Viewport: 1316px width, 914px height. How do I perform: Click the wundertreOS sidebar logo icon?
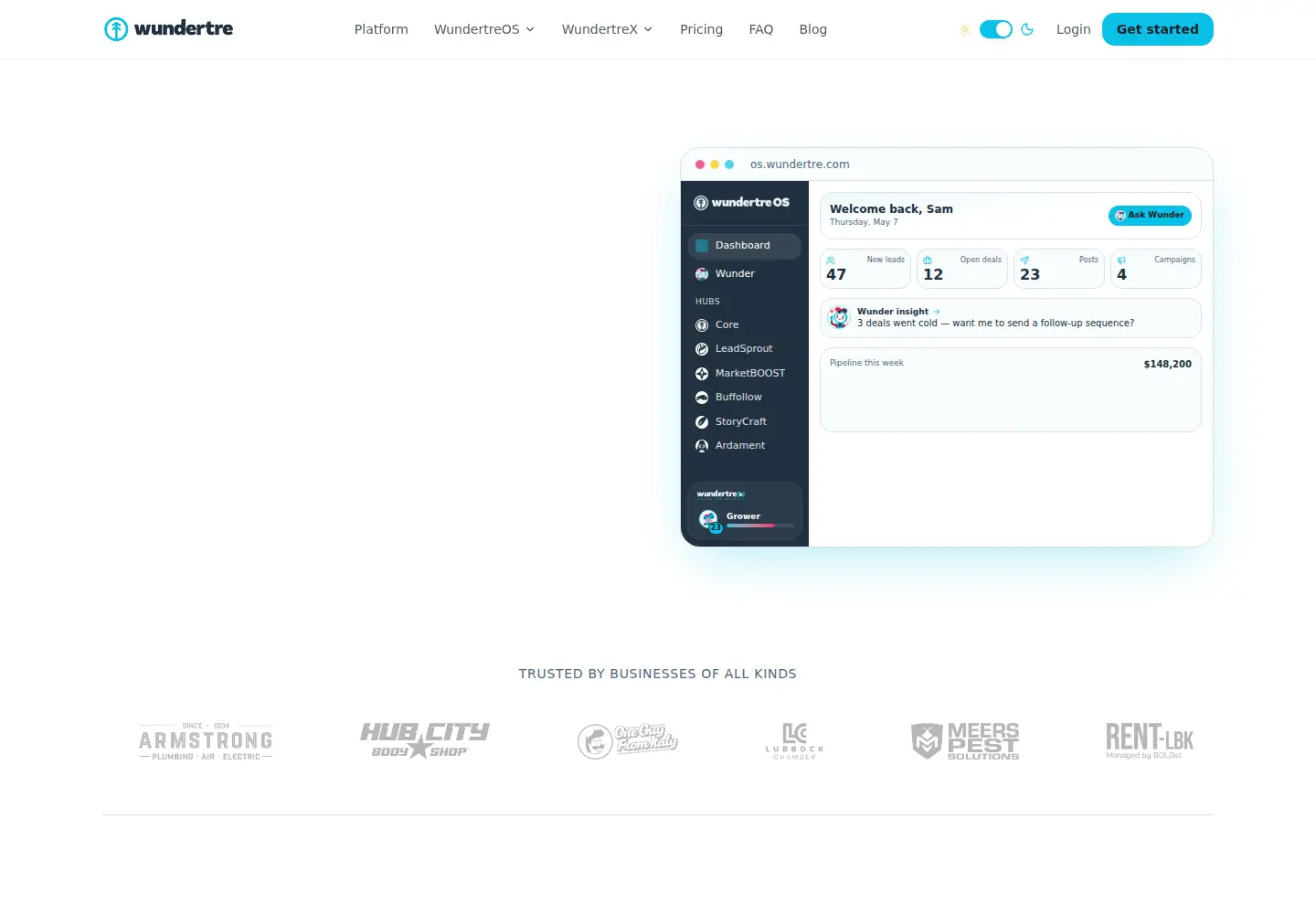pos(701,203)
